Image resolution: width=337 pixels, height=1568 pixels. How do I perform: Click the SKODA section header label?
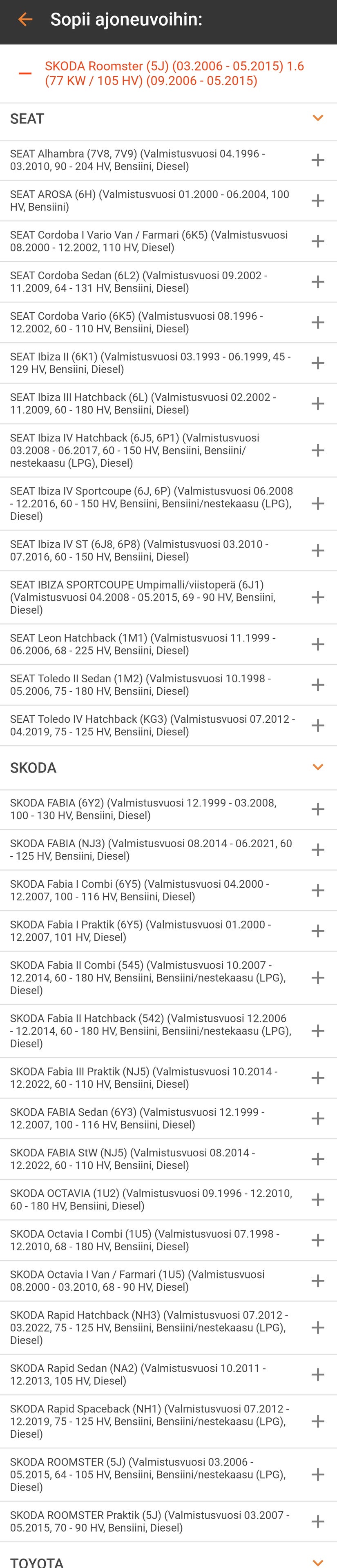click(x=33, y=768)
